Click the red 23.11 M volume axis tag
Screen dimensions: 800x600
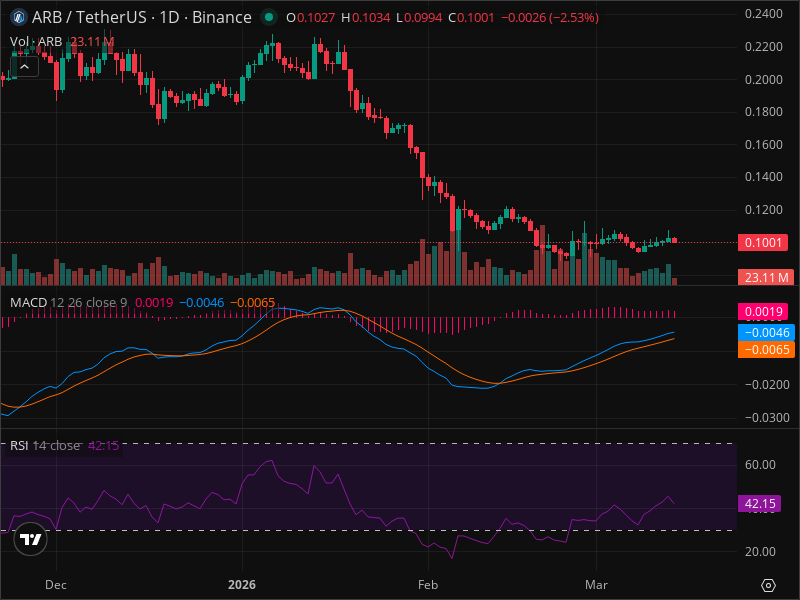[766, 278]
